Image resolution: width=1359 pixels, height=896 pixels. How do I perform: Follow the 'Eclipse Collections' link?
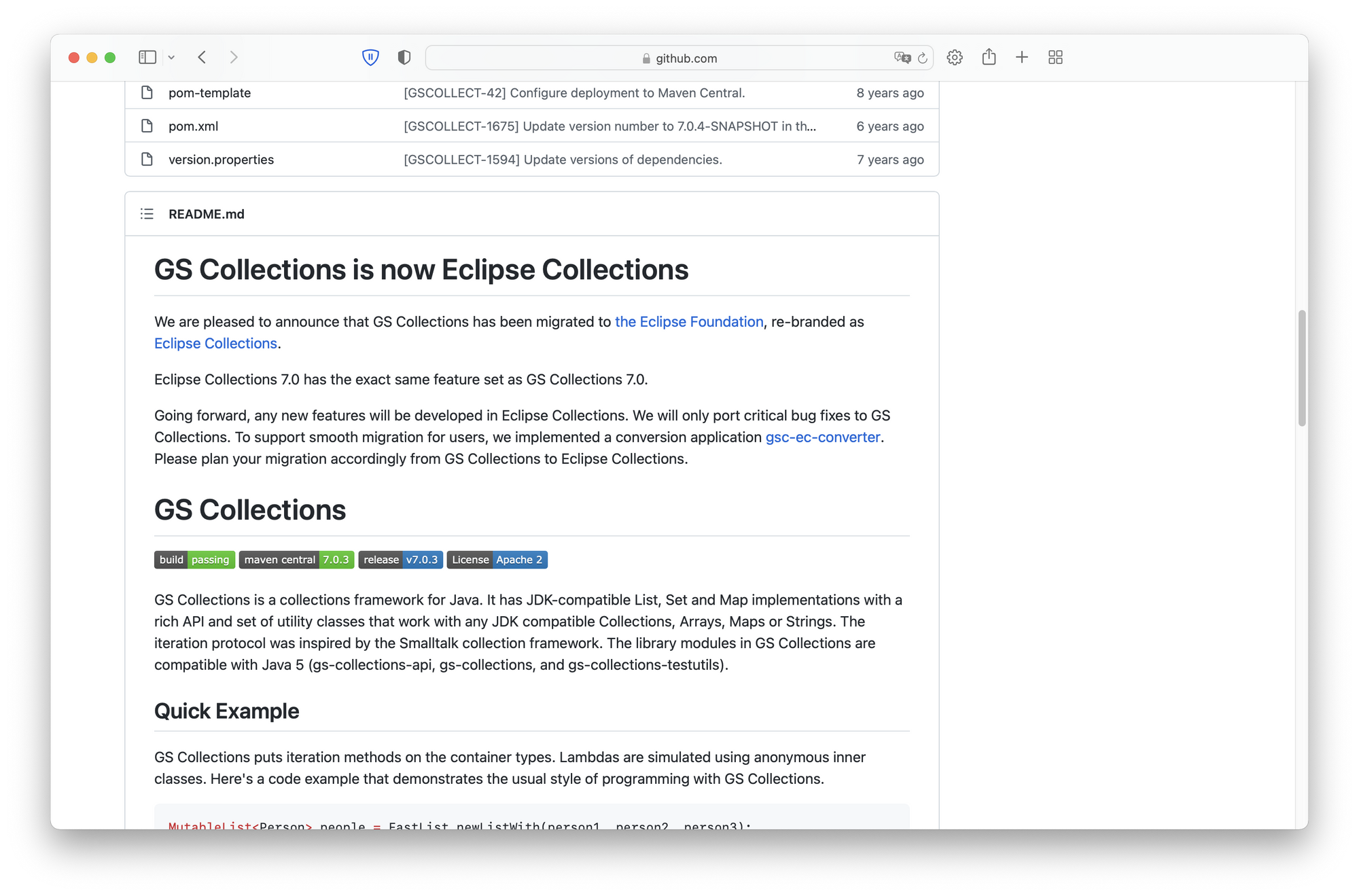click(x=215, y=344)
